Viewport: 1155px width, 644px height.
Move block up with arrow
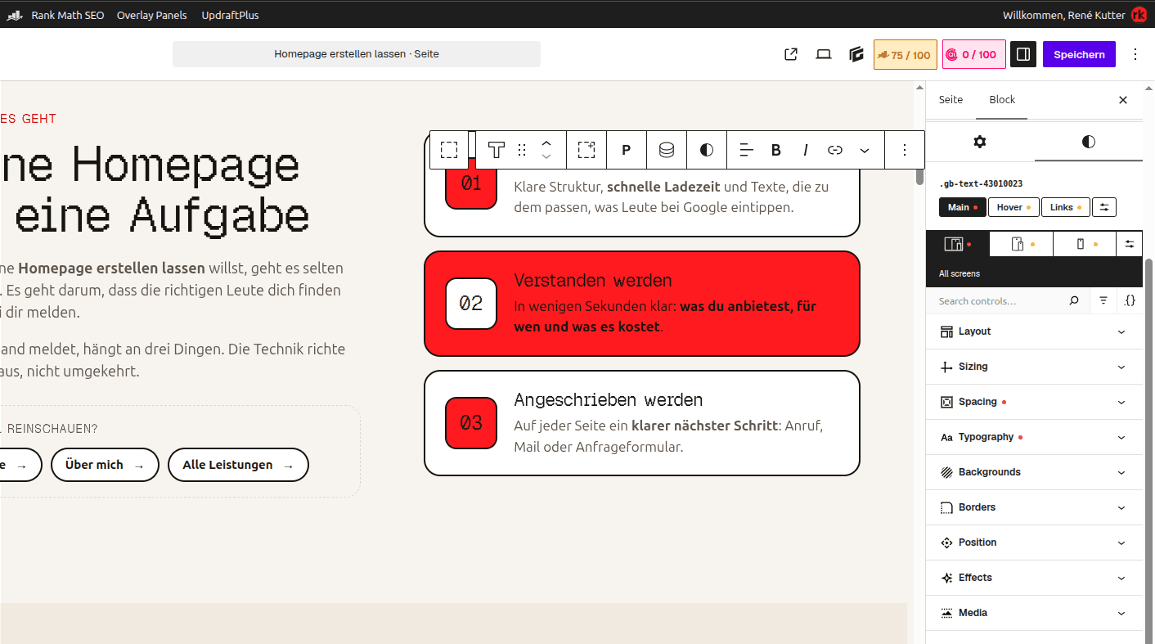547,143
